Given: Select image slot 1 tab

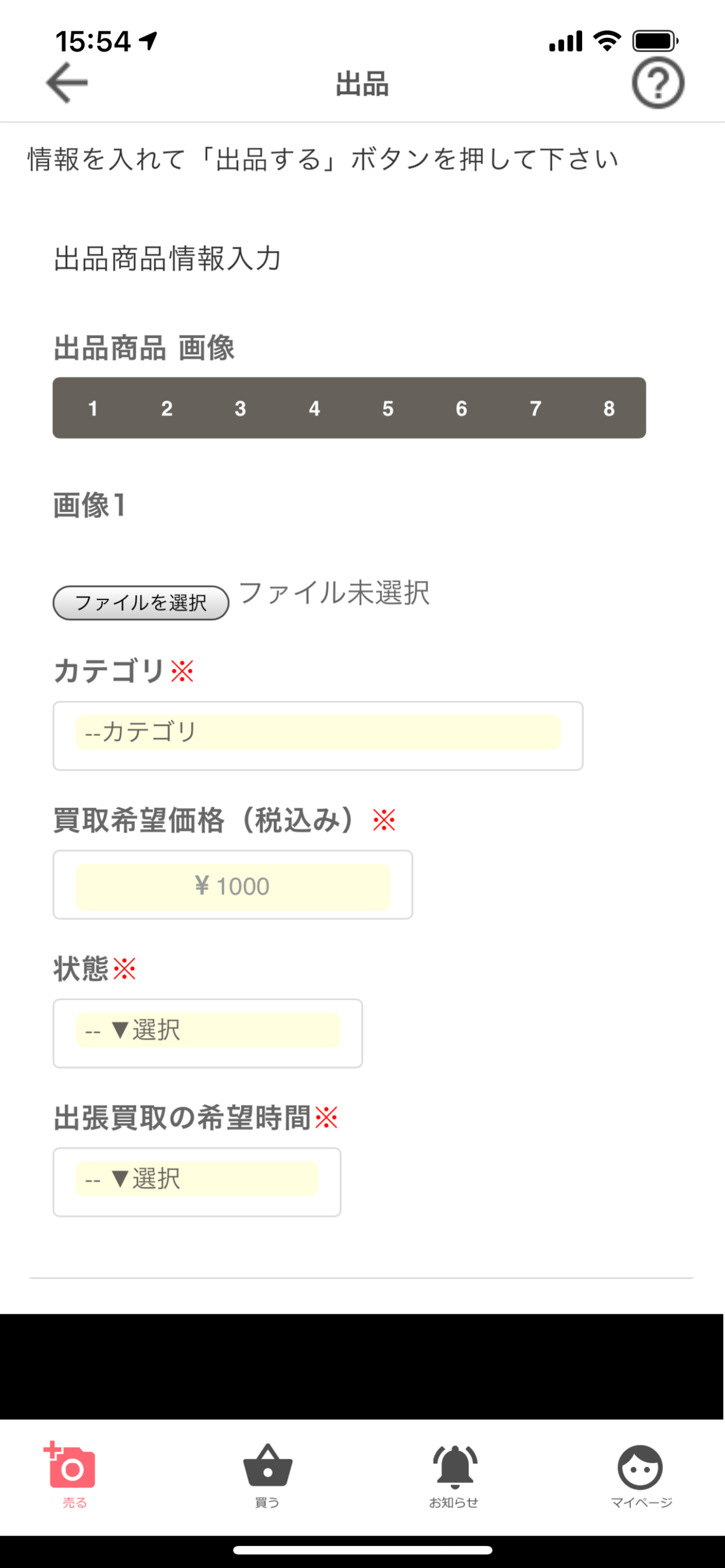Looking at the screenshot, I should (93, 408).
